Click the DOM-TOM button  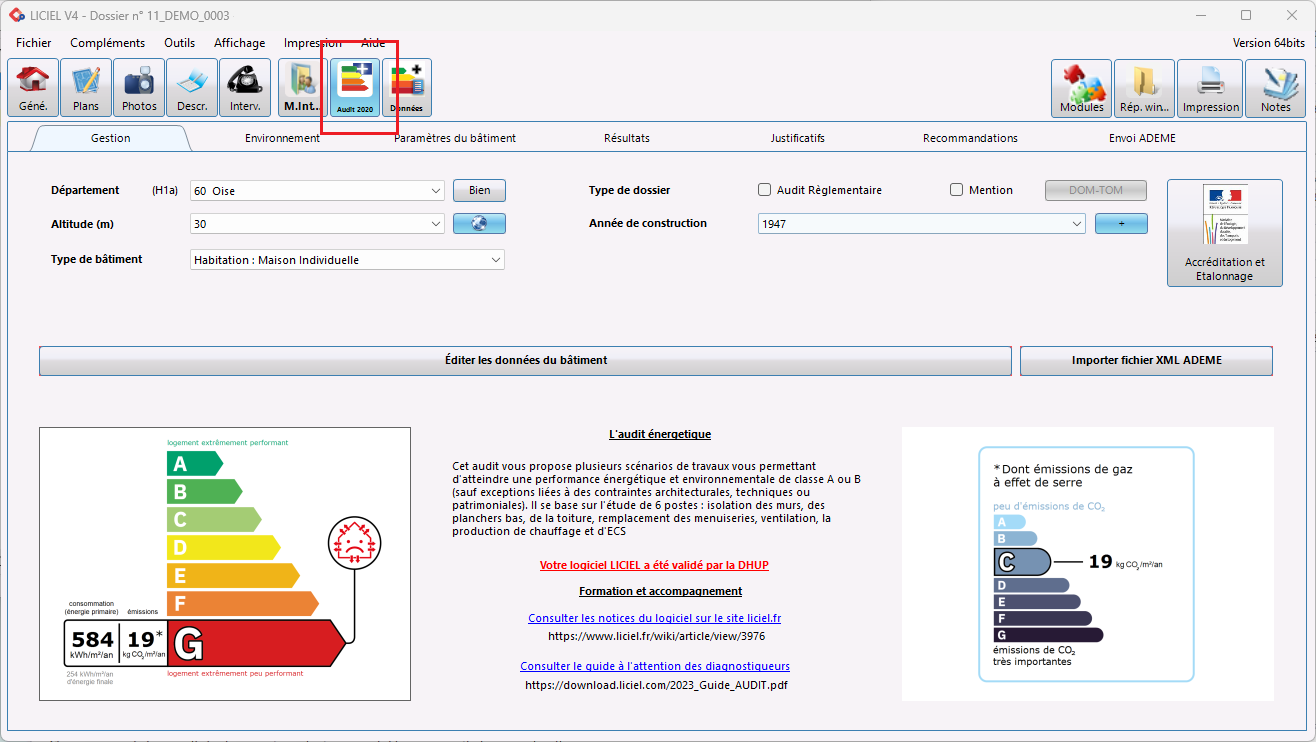[x=1096, y=190]
